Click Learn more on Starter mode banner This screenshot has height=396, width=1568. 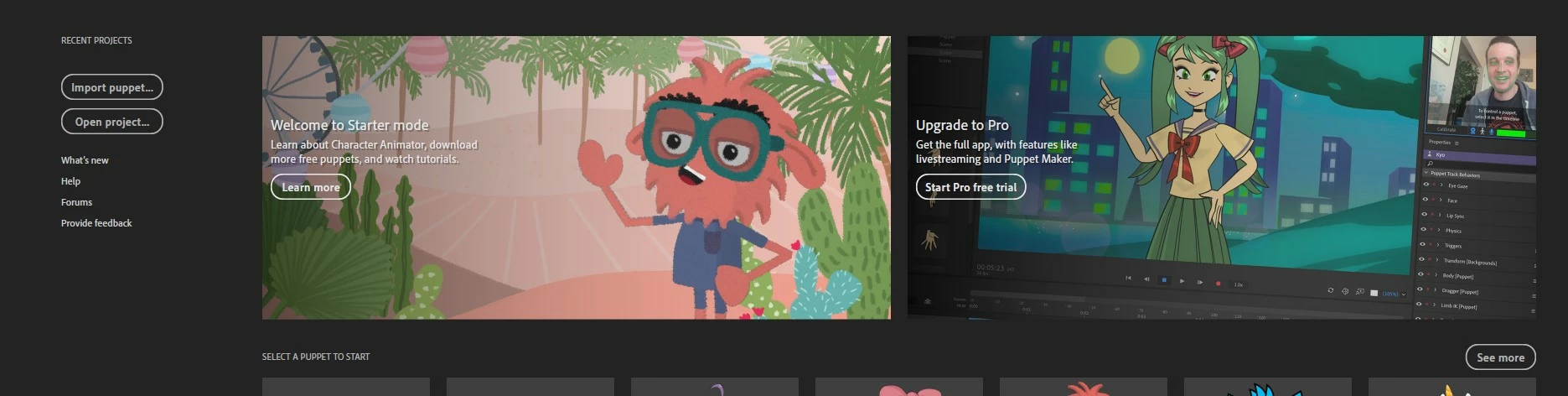click(311, 187)
